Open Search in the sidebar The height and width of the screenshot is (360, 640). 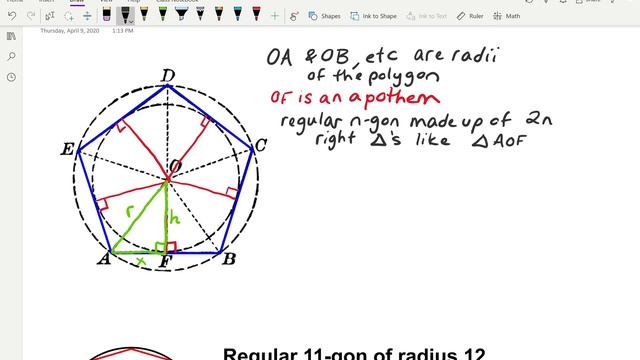(x=11, y=56)
